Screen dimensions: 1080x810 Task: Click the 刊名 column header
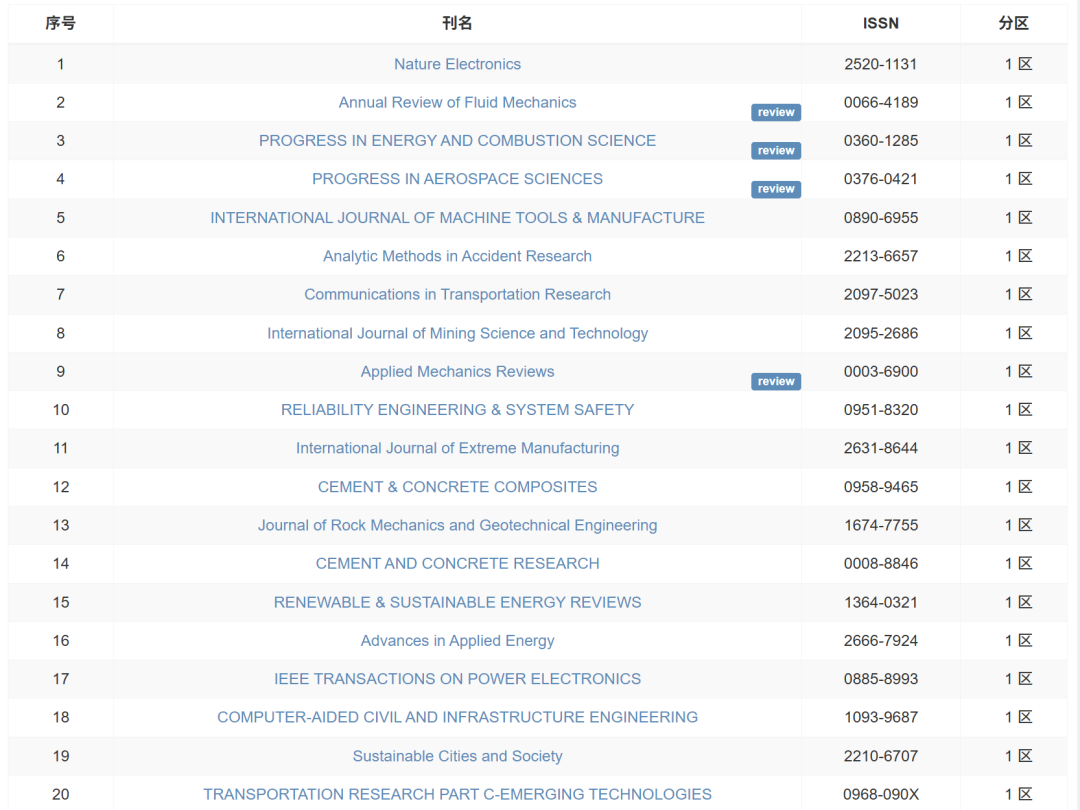pos(457,23)
